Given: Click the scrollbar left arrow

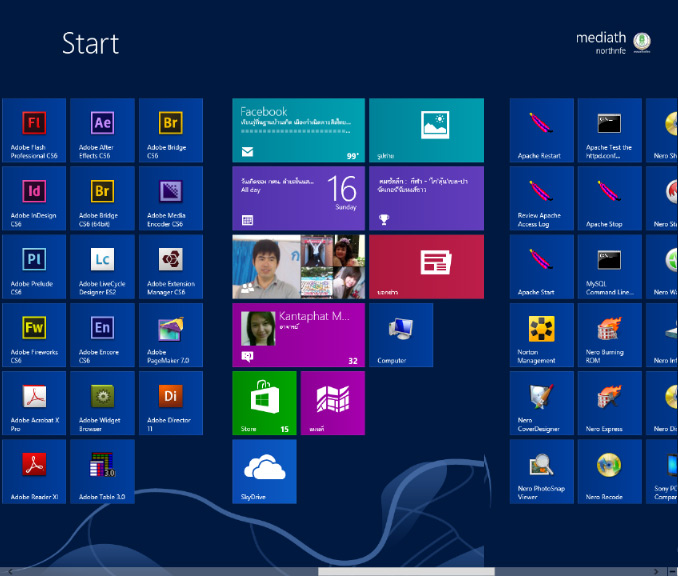Looking at the screenshot, I should [10, 572].
